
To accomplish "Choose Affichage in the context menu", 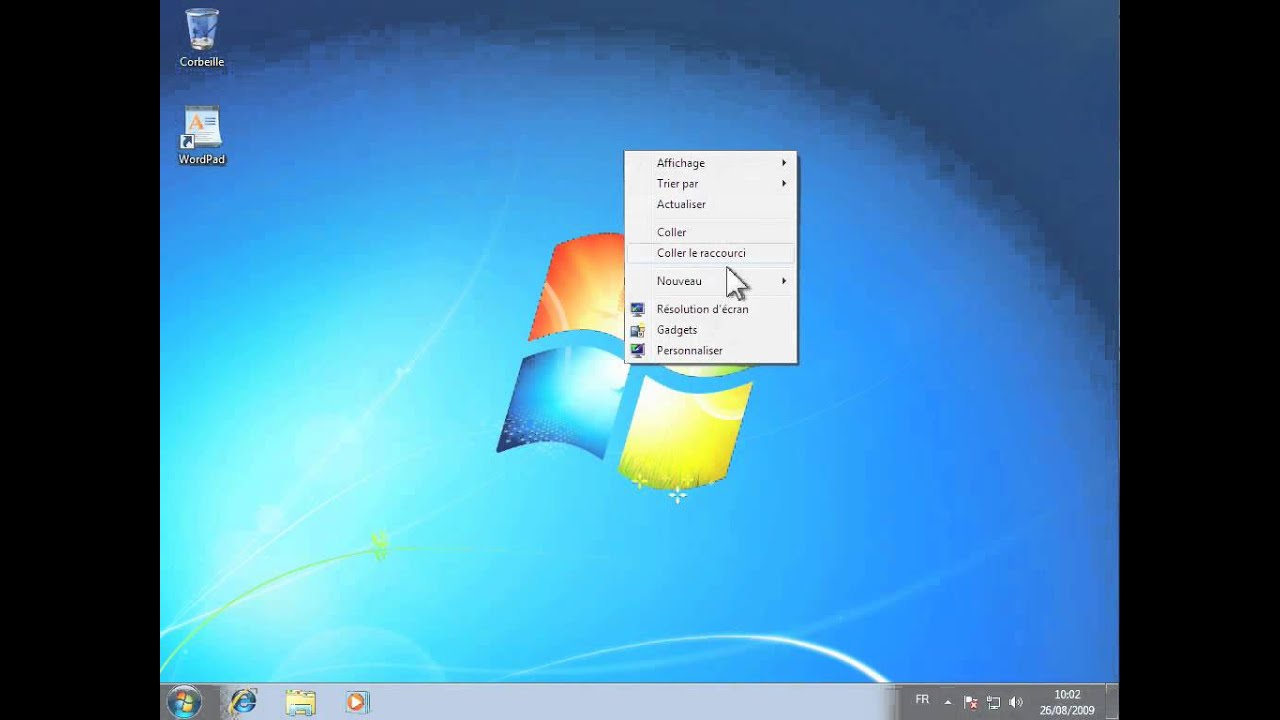I will tap(711, 163).
